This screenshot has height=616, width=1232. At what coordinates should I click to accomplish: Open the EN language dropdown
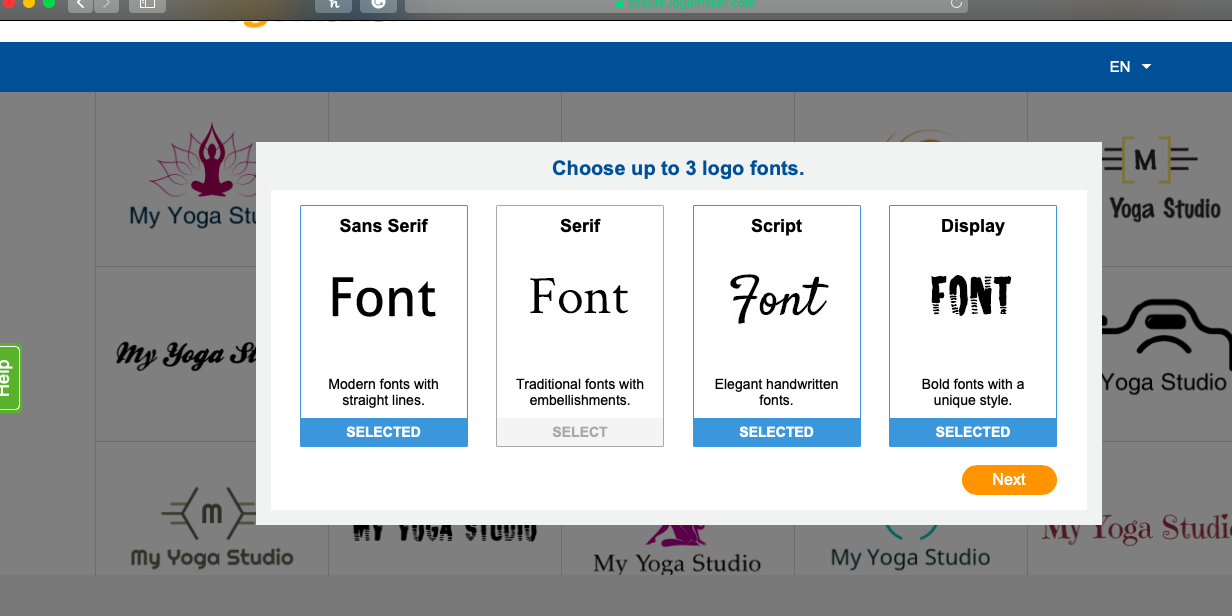pos(1130,67)
